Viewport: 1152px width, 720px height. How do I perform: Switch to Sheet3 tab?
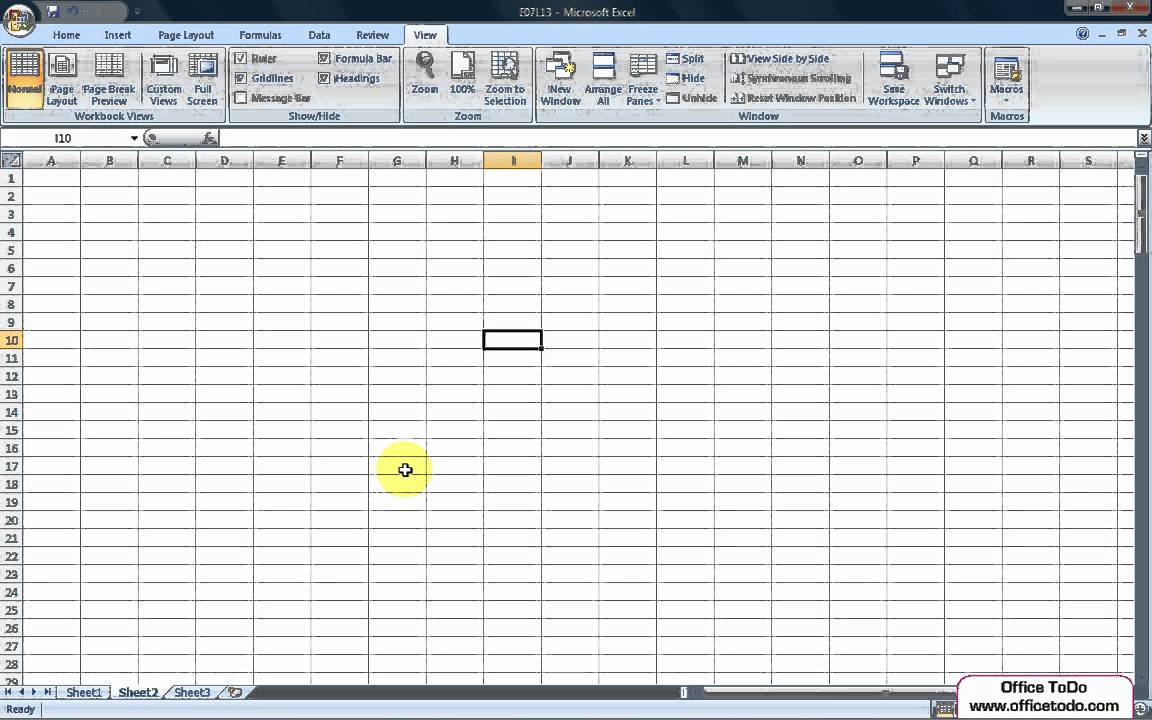tap(192, 692)
